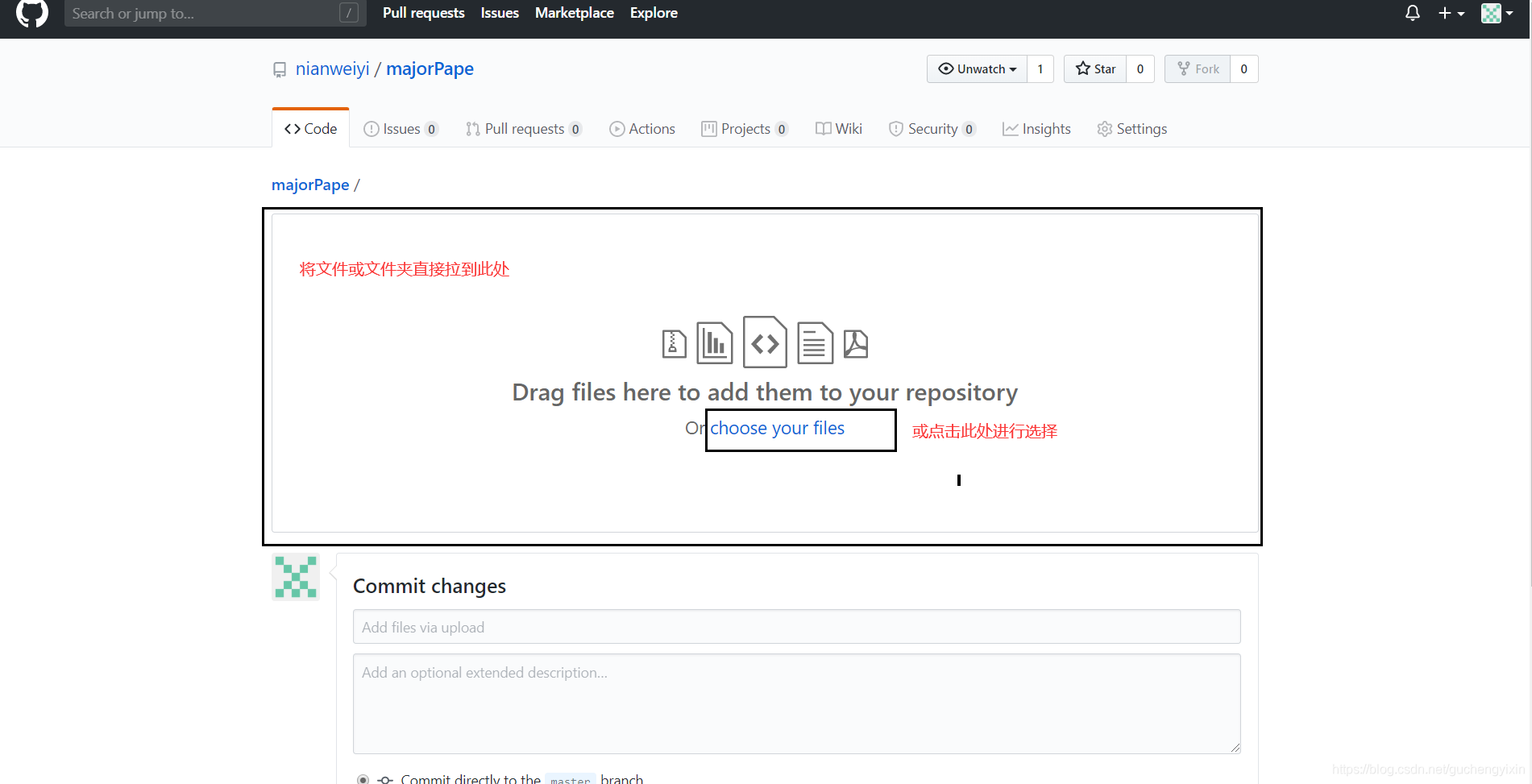Focus the Search or jump to field

pyautogui.click(x=215, y=13)
